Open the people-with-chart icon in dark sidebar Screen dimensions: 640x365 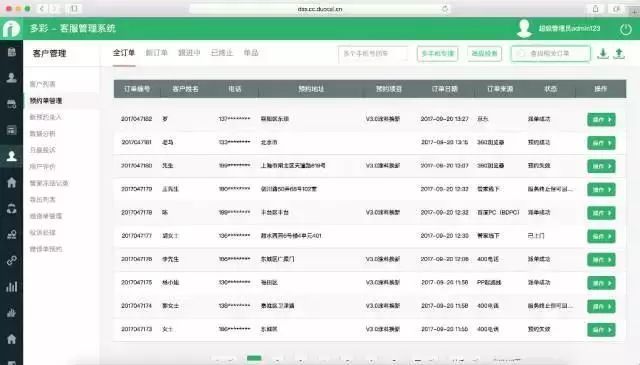point(11,234)
